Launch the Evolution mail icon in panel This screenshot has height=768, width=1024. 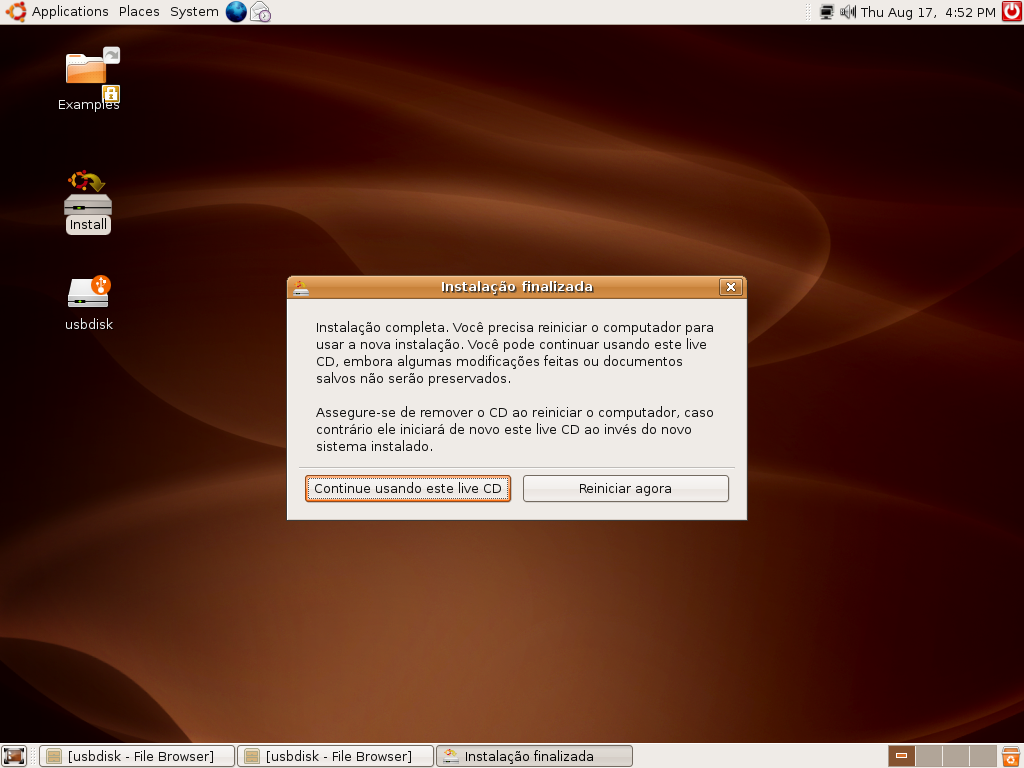pos(261,12)
